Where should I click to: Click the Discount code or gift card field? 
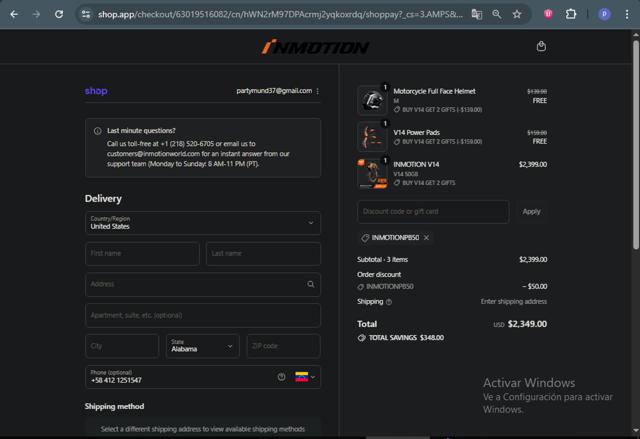tap(433, 211)
